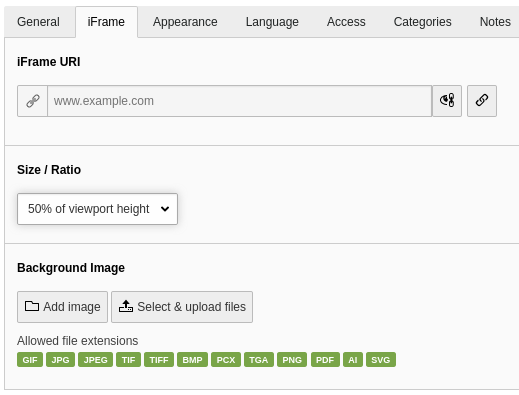Click the SVG extension badge

click(381, 360)
